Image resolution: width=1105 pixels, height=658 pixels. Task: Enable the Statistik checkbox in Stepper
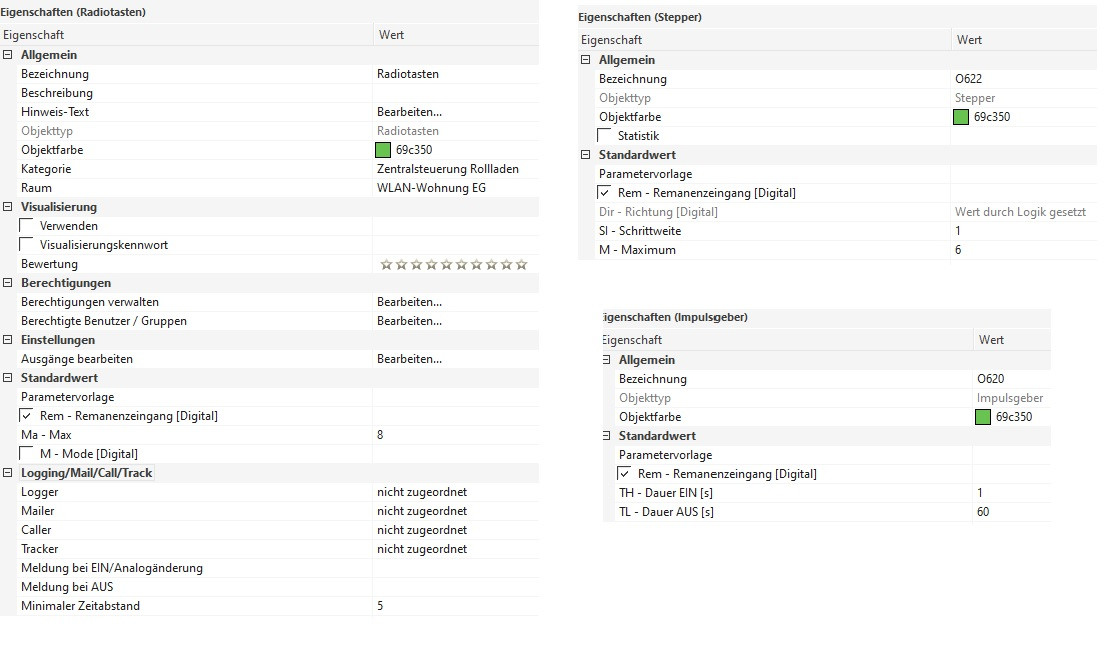click(605, 136)
